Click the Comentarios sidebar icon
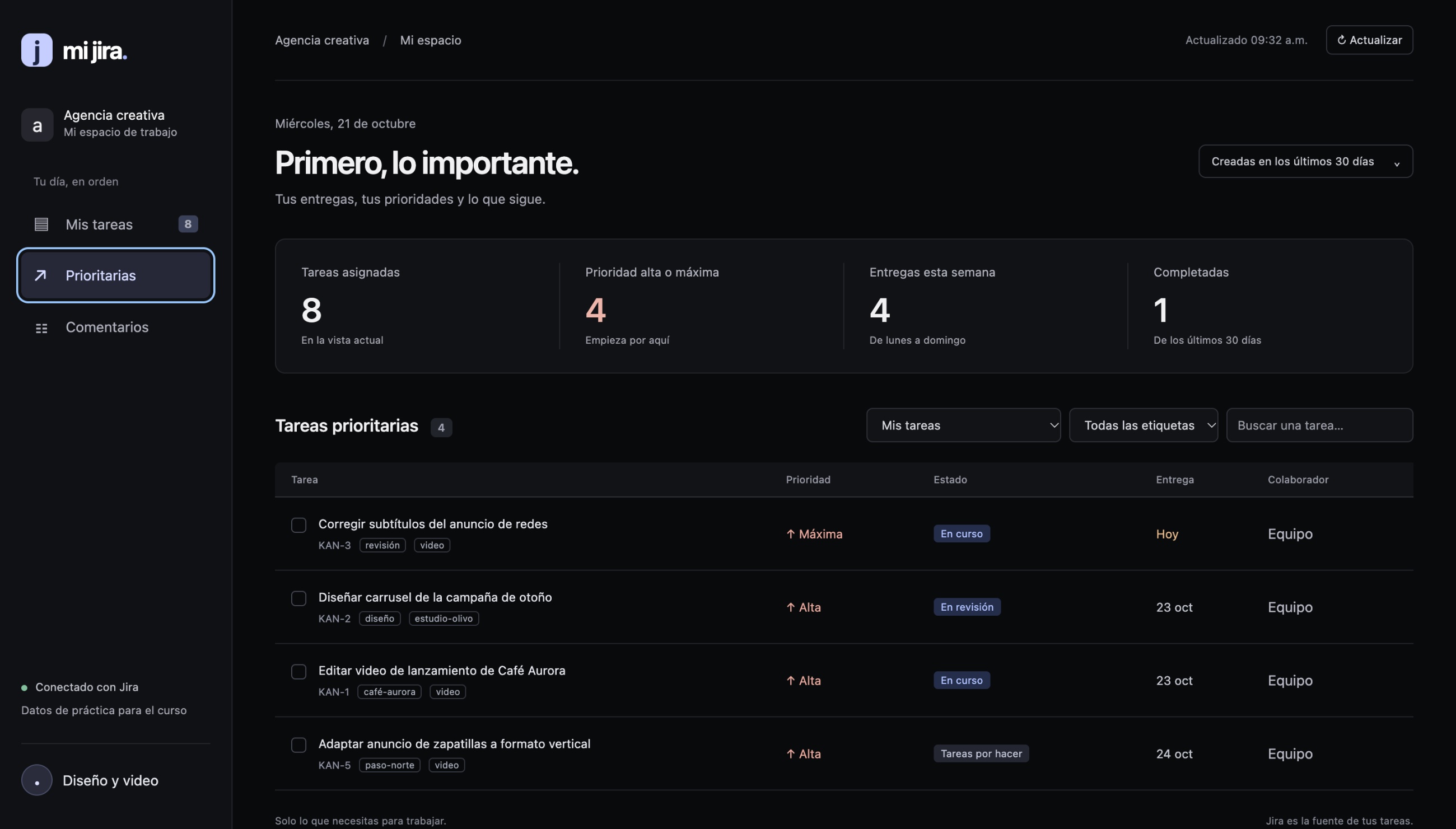 (41, 328)
